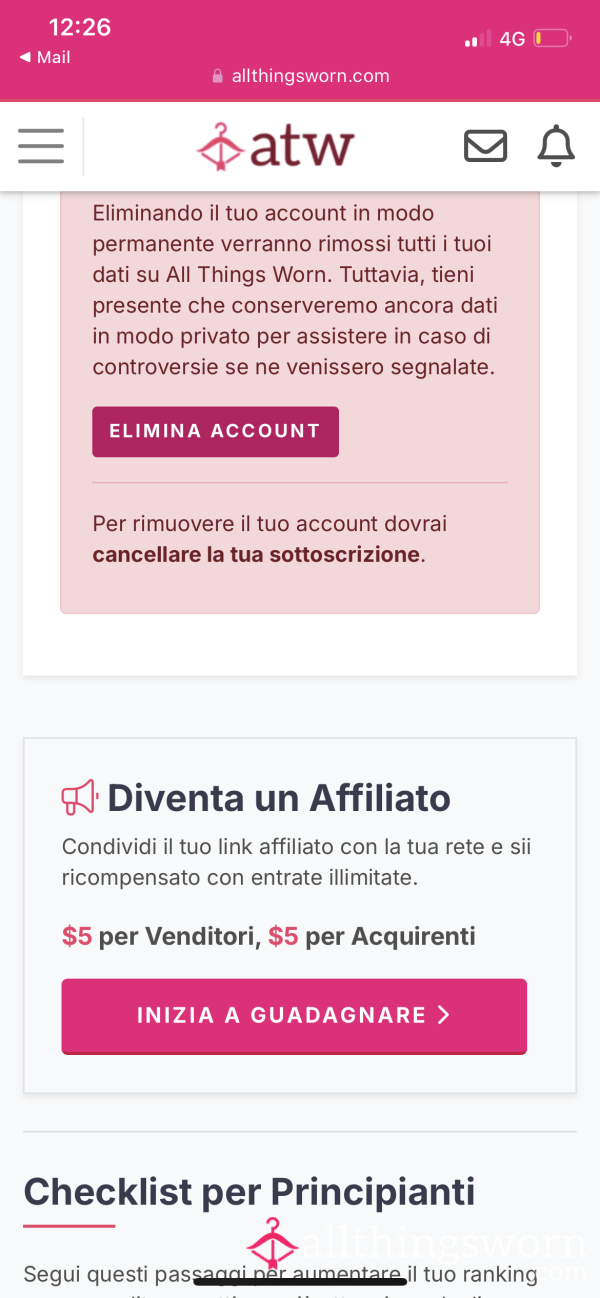The image size is (600, 1298).
Task: Tap the atw logo
Action: [275, 147]
